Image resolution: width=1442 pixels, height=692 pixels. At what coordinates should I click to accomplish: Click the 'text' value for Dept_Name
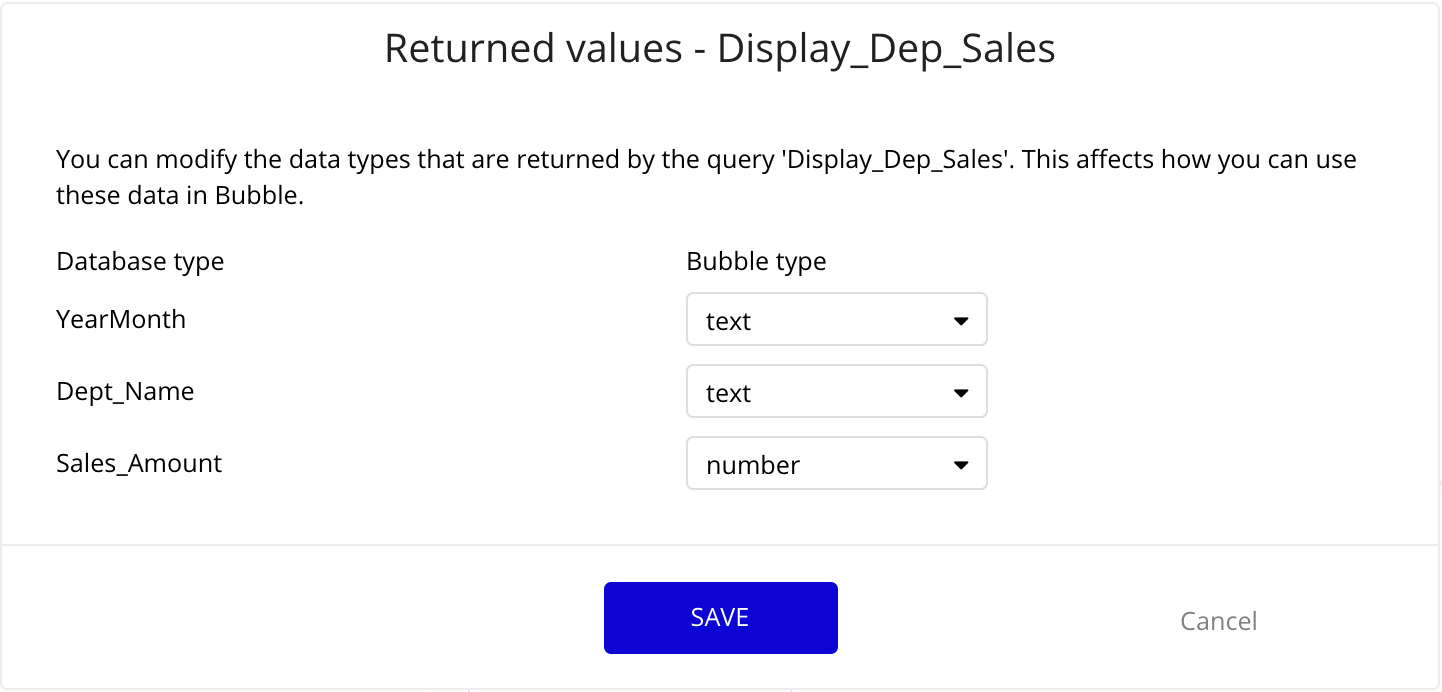coord(728,394)
